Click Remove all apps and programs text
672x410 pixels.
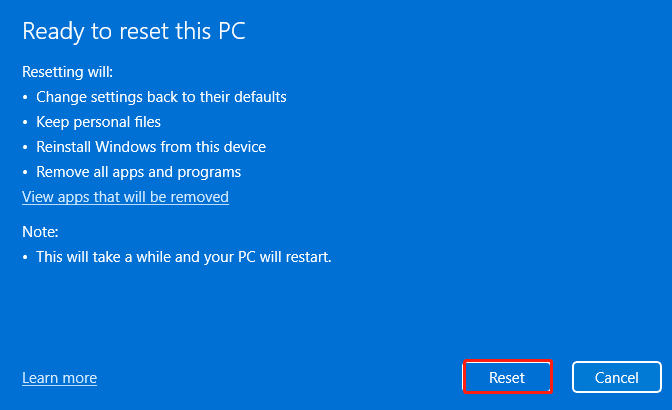click(138, 172)
